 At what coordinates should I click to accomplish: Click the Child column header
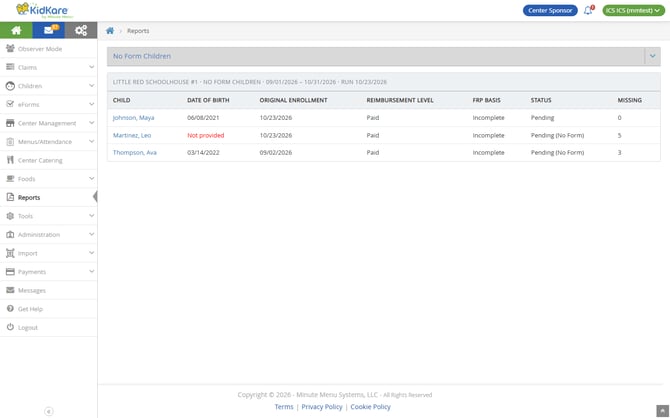(121, 100)
